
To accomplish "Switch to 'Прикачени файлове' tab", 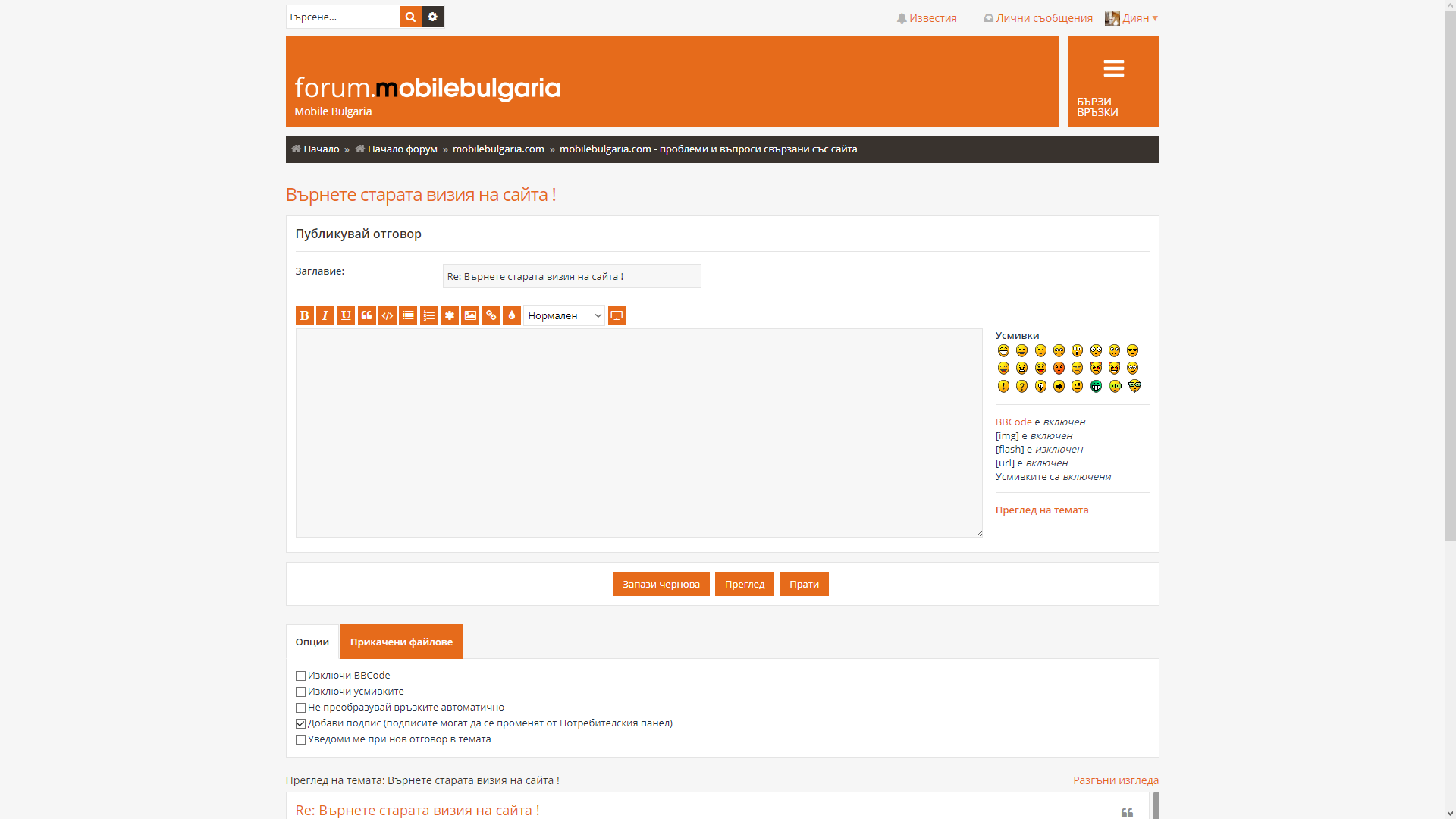I will [x=401, y=642].
